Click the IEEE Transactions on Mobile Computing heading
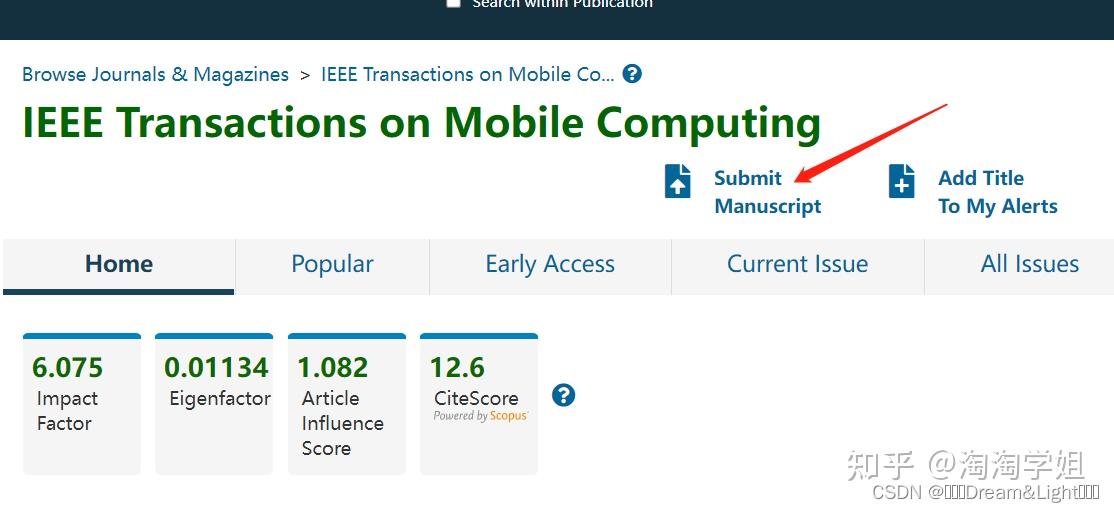The image size is (1114, 512). (x=421, y=122)
